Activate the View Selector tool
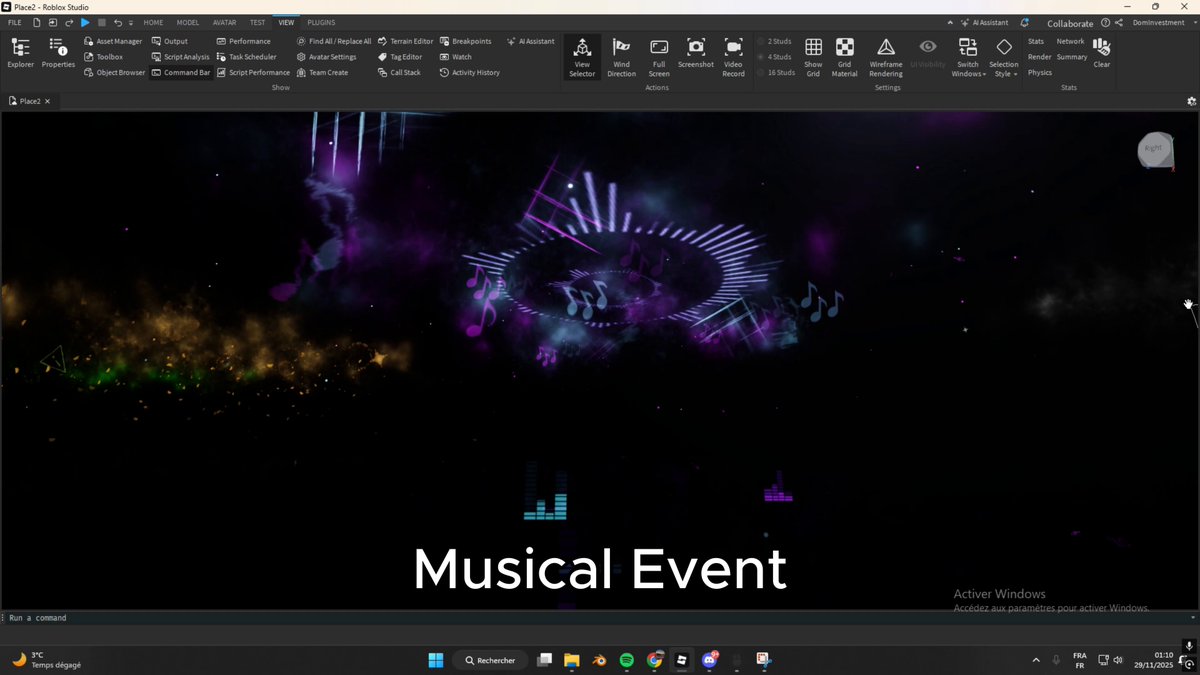The image size is (1200, 675). click(582, 58)
